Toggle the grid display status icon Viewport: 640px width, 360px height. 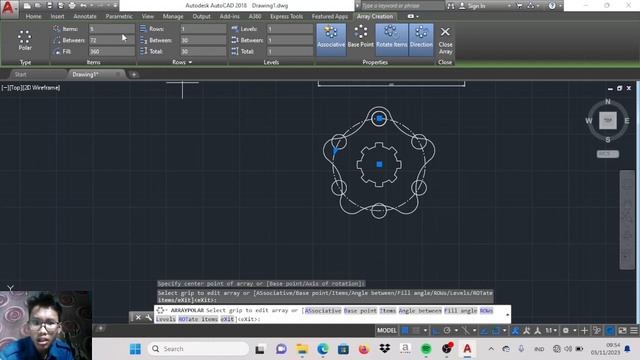(x=405, y=330)
